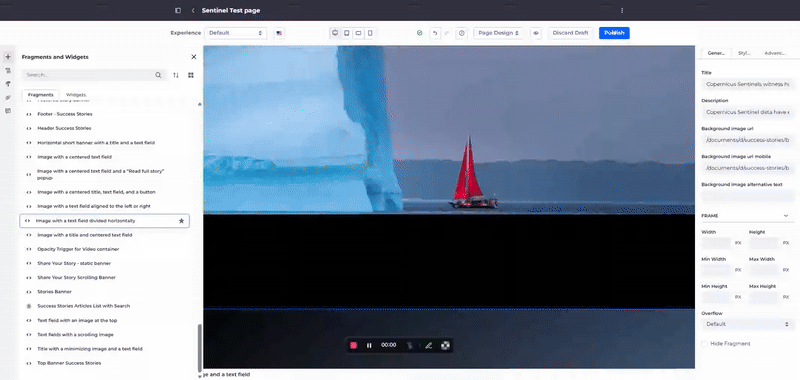800x380 pixels.
Task: Click the Publish button
Action: (x=614, y=33)
